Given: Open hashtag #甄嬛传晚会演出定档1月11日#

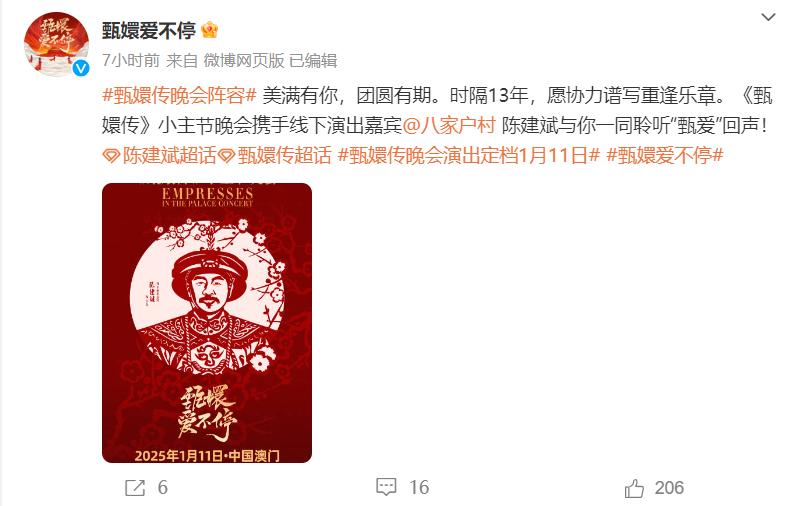Looking at the screenshot, I should pyautogui.click(x=468, y=155).
